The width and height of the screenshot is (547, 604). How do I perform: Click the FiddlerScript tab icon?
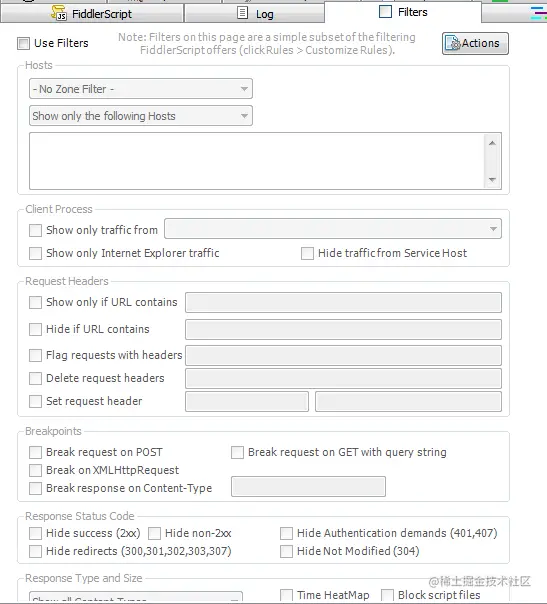click(x=59, y=13)
